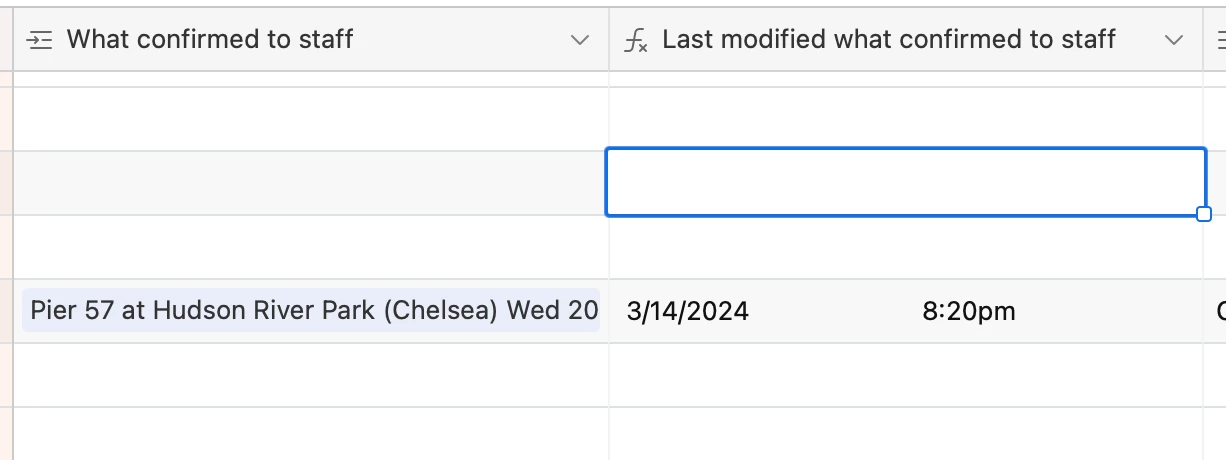The height and width of the screenshot is (460, 1226).
Task: Click the 8:20pm time value
Action: tap(968, 311)
